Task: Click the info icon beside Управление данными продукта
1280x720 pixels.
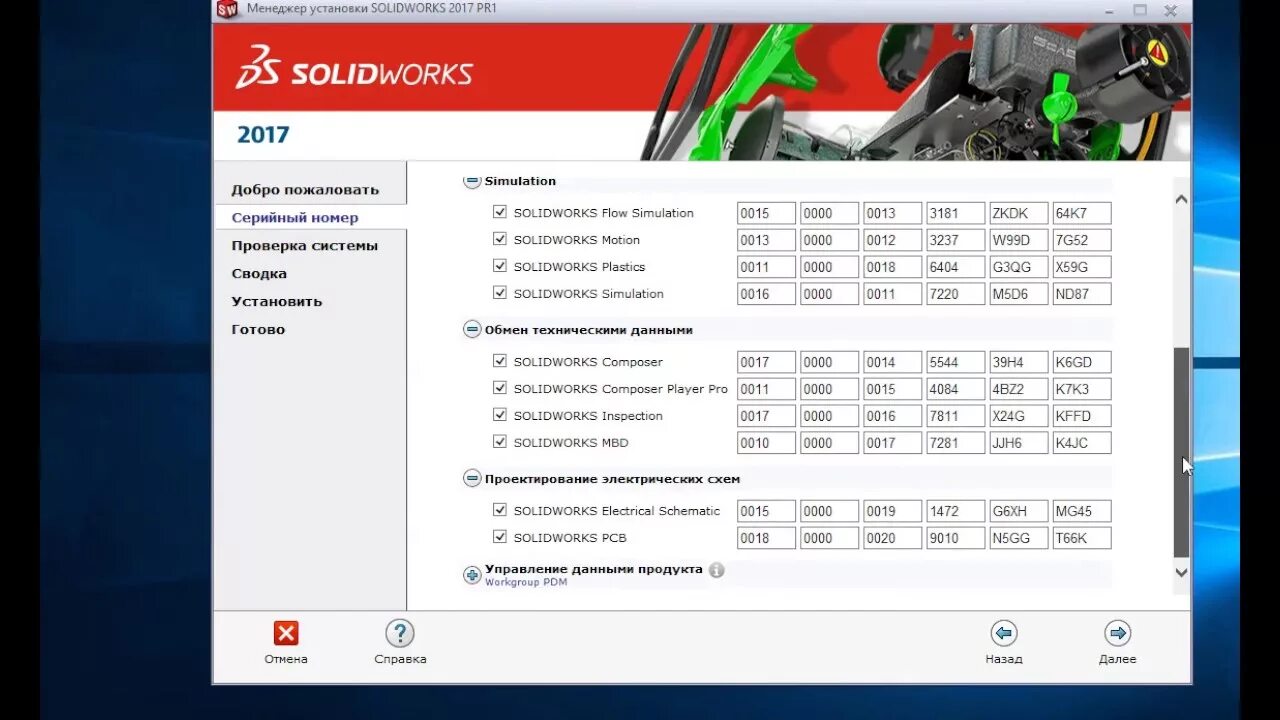Action: pyautogui.click(x=716, y=570)
